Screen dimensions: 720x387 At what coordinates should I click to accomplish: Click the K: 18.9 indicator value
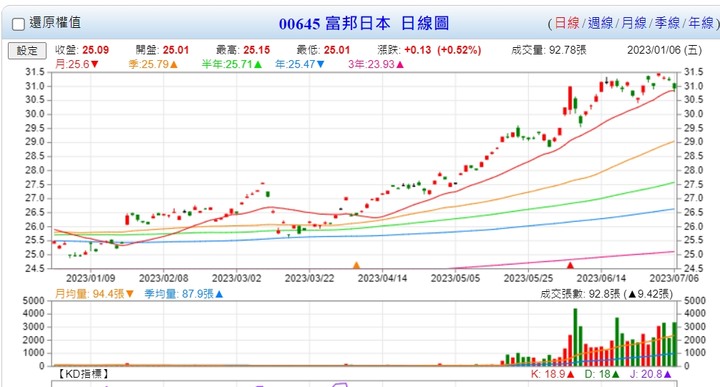pos(552,374)
